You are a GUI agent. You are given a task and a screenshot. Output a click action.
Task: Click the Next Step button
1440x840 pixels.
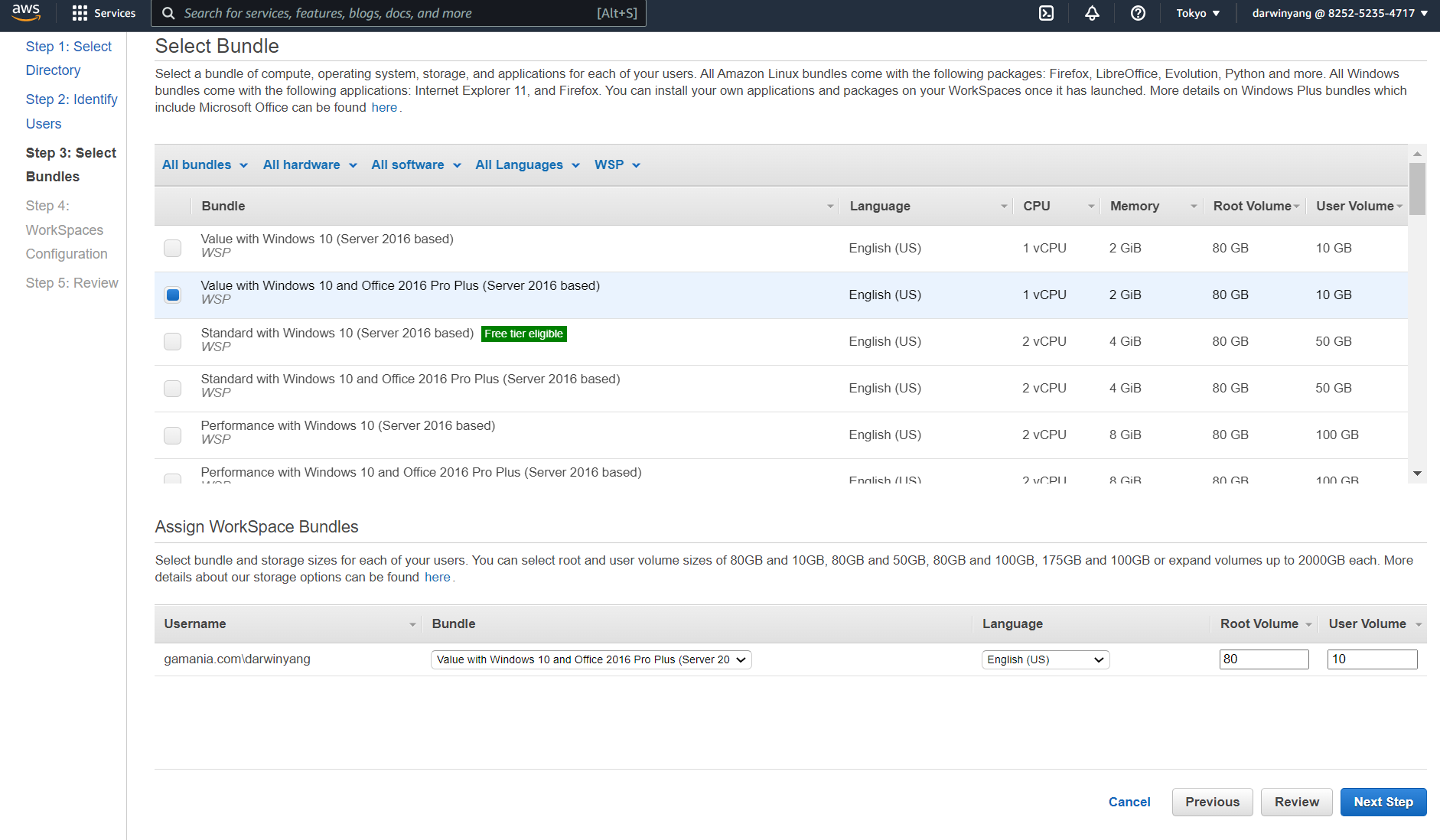[x=1383, y=802]
